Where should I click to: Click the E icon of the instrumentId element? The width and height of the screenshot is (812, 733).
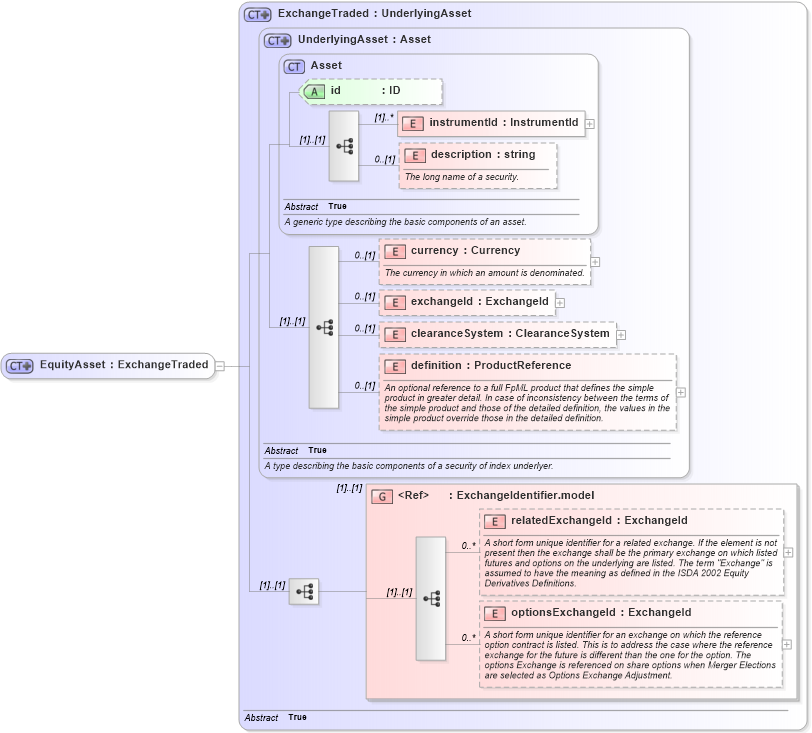click(414, 123)
